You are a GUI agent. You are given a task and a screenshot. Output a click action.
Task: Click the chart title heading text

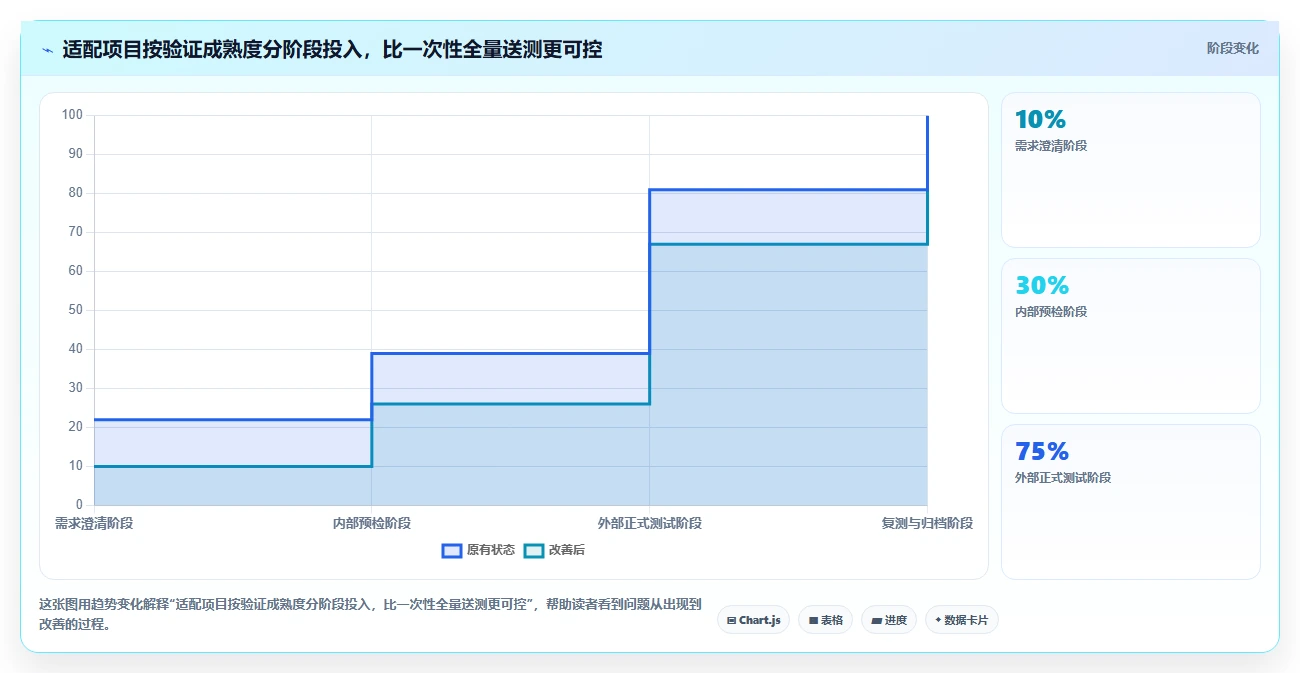[332, 49]
